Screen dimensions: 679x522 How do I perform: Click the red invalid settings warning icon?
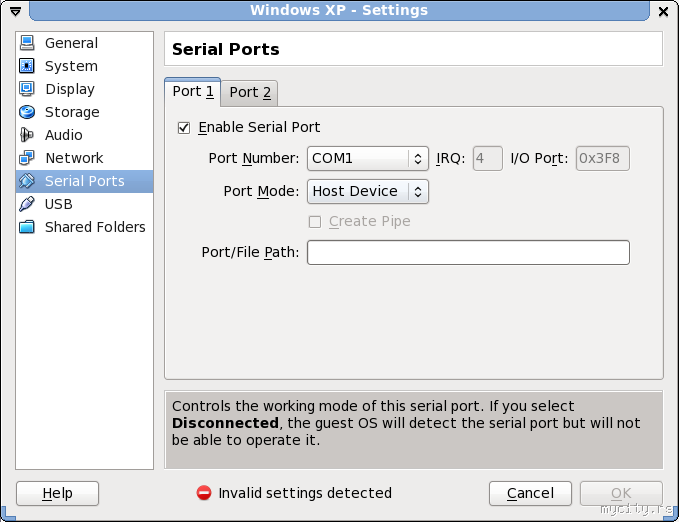[x=204, y=493]
